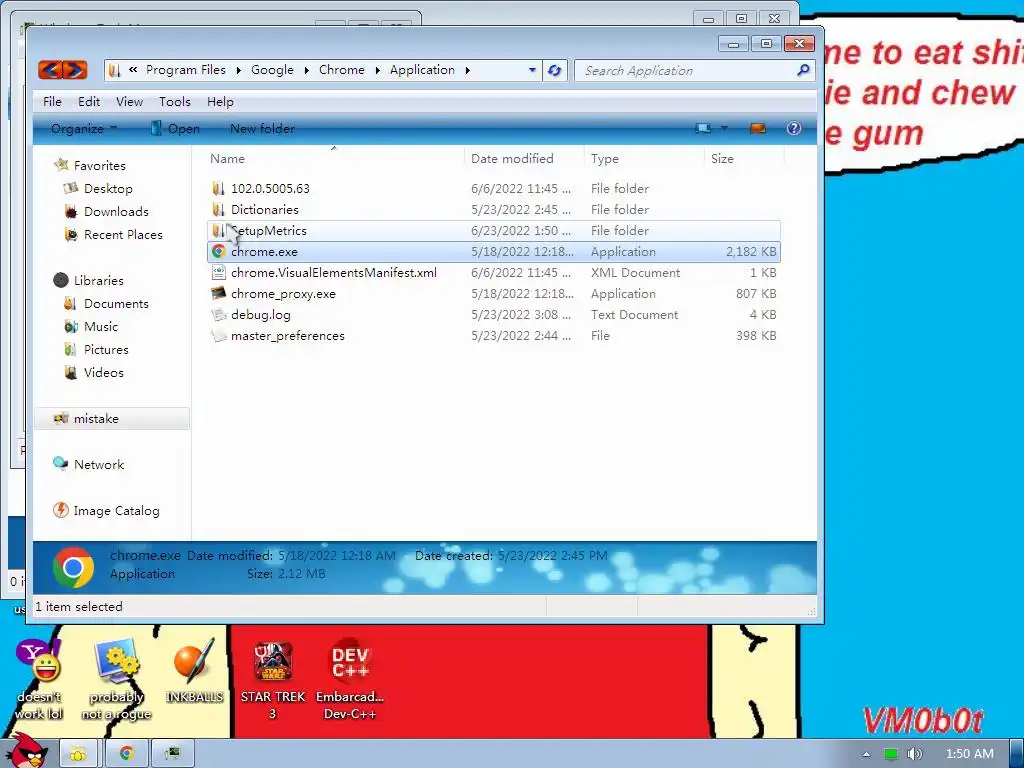Click the back navigation arrow
Screen dimensions: 1024x768
[50, 70]
